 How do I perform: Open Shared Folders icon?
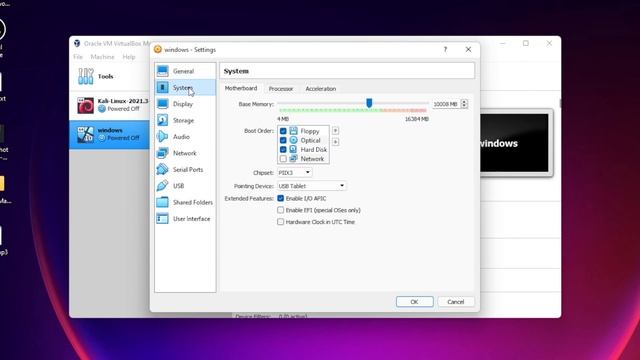pos(162,202)
